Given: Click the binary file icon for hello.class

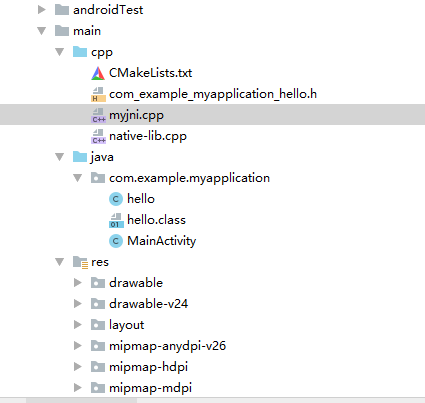Looking at the screenshot, I should point(116,220).
